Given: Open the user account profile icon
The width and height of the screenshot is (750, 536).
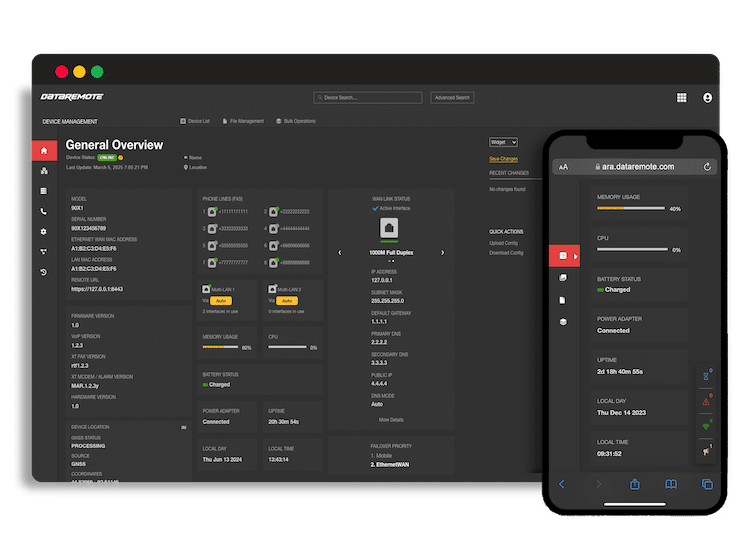Looking at the screenshot, I should (708, 98).
